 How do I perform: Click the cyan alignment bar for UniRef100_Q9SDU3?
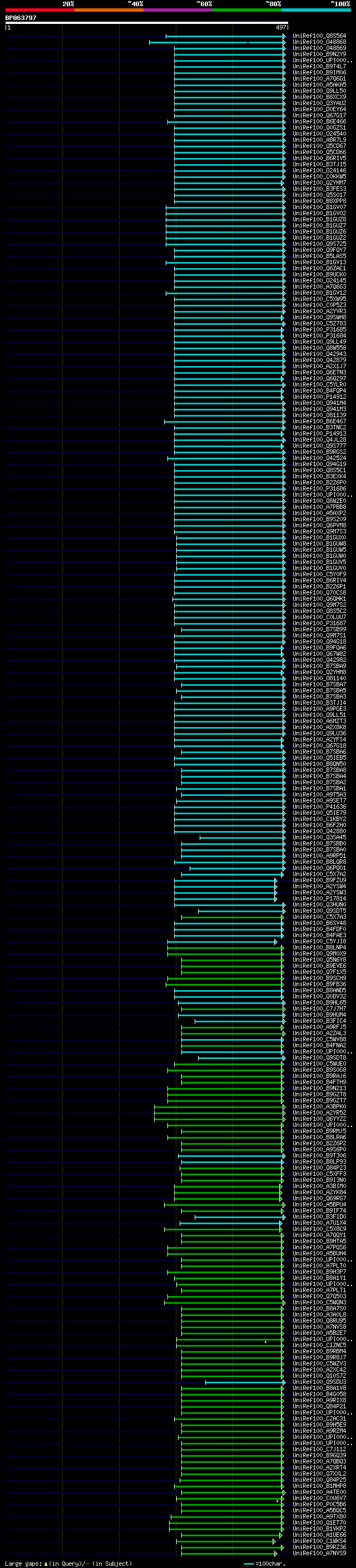245,1383
